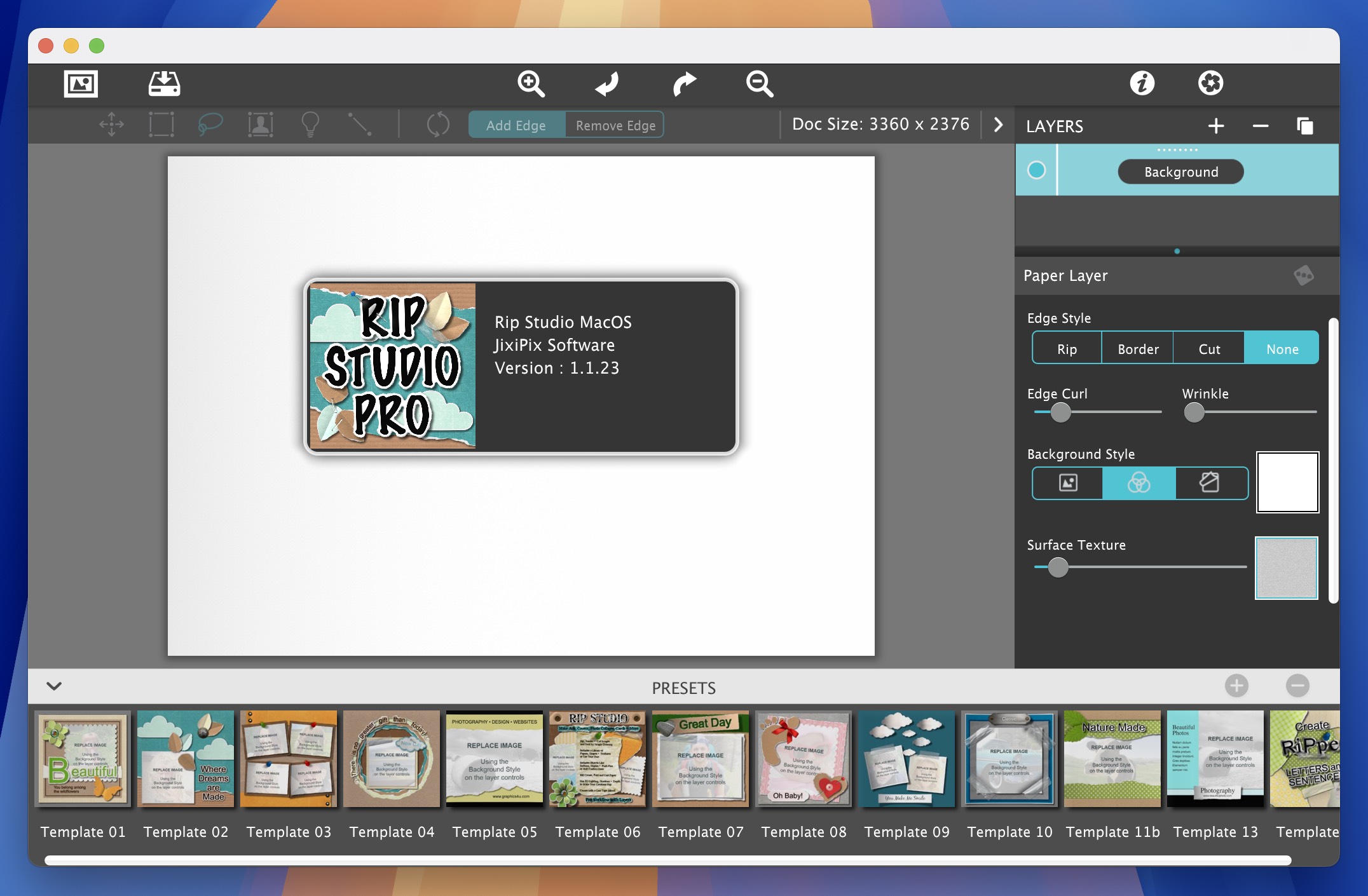The height and width of the screenshot is (896, 1368).
Task: Click the Speech Bubble tool
Action: click(209, 123)
